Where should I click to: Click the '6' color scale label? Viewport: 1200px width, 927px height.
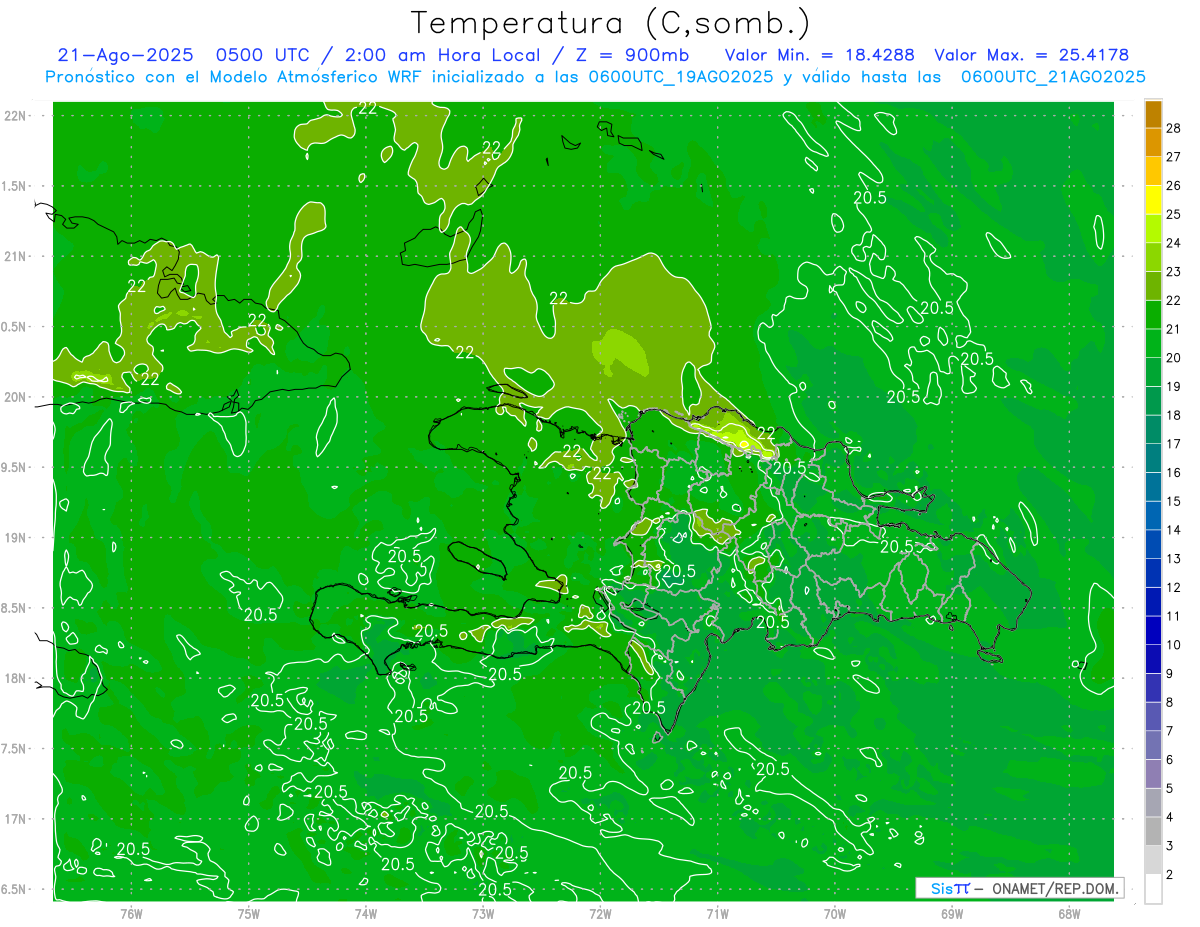click(x=1171, y=760)
